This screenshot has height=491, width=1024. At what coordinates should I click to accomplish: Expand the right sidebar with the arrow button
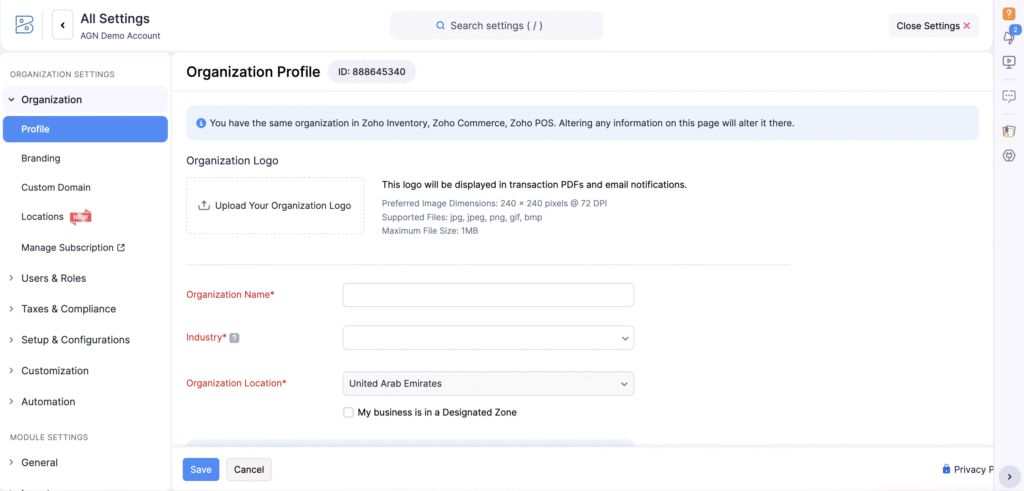pyautogui.click(x=1009, y=477)
